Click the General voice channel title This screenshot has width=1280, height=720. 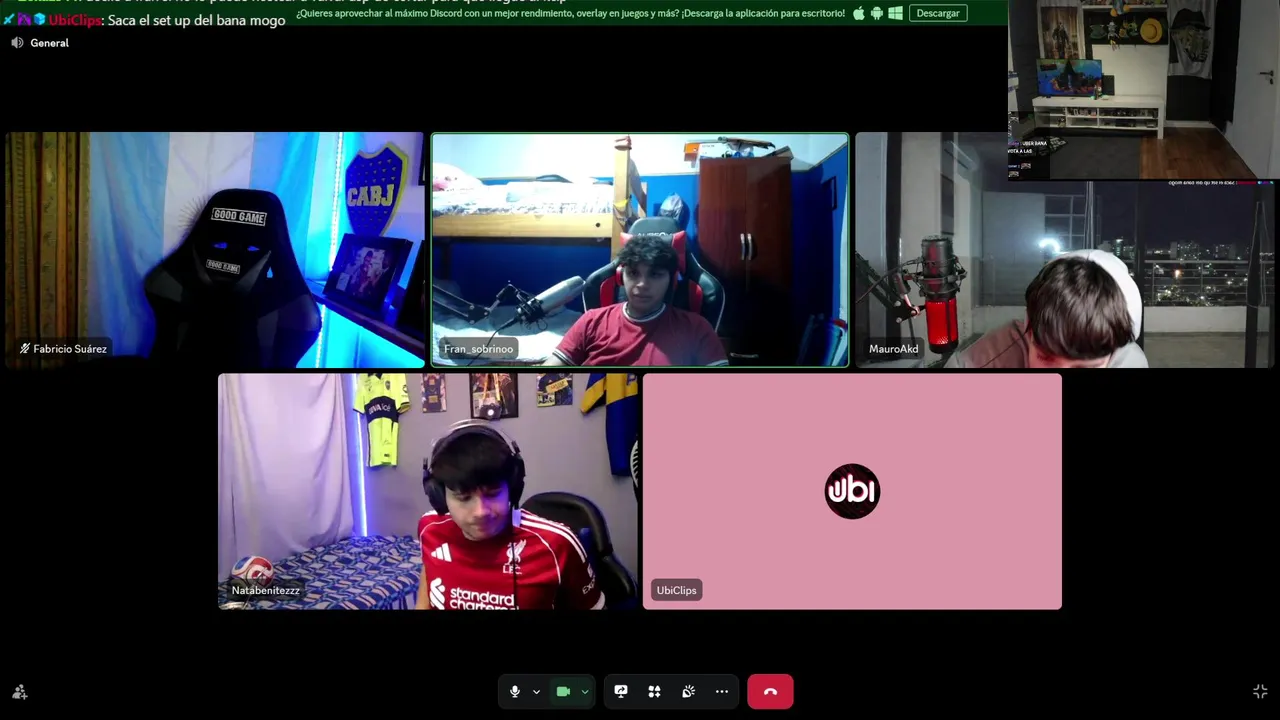(50, 43)
